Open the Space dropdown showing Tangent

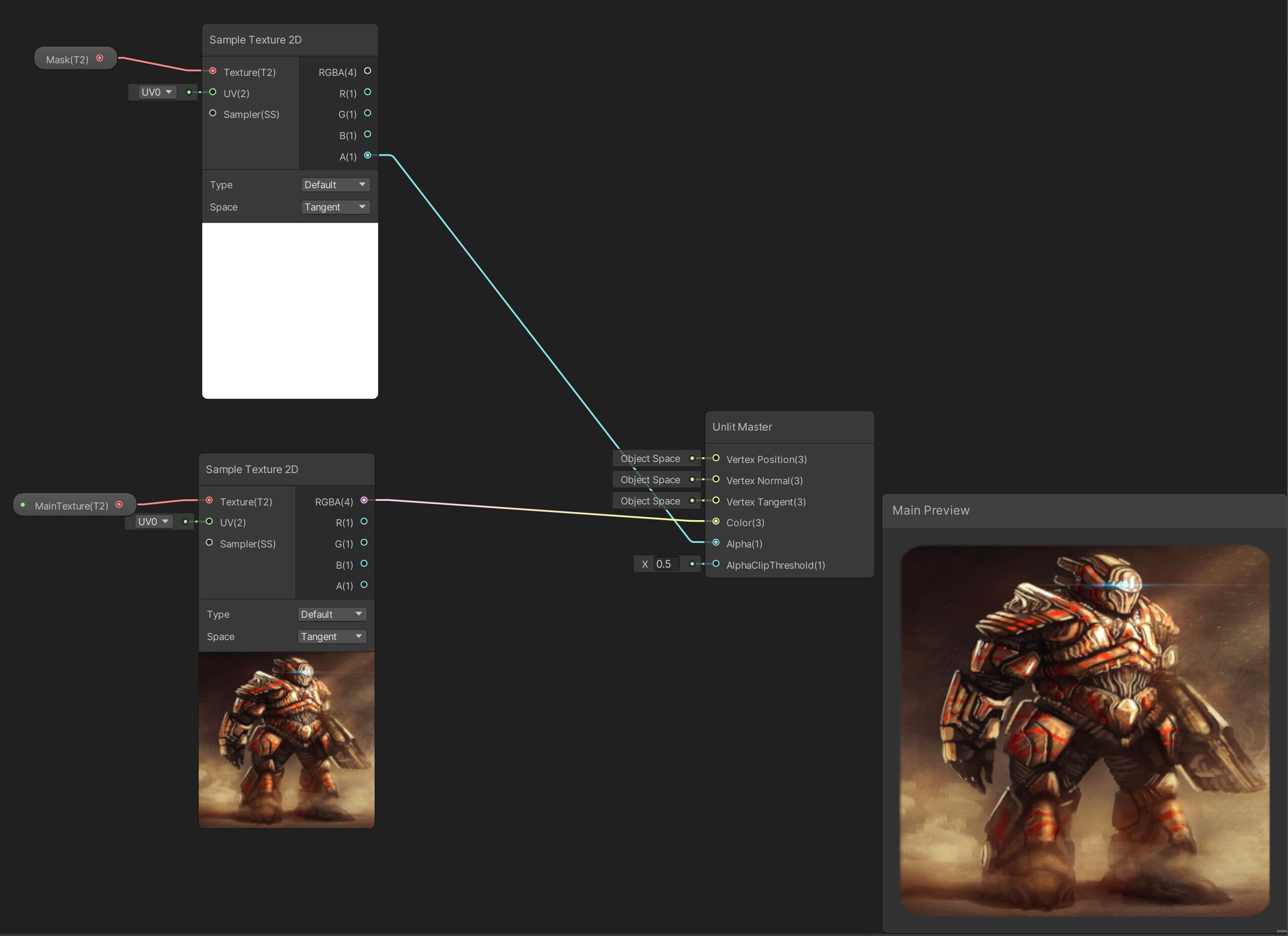335,207
